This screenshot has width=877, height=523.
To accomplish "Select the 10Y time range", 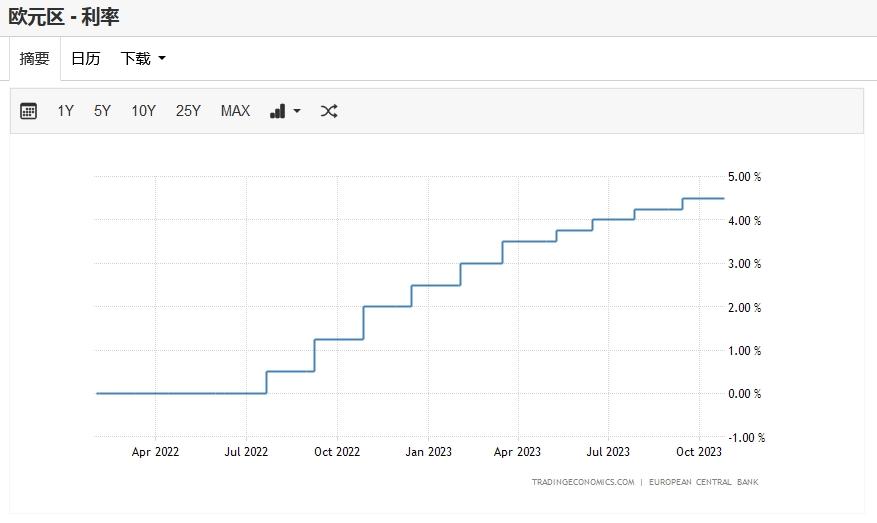I will 143,111.
